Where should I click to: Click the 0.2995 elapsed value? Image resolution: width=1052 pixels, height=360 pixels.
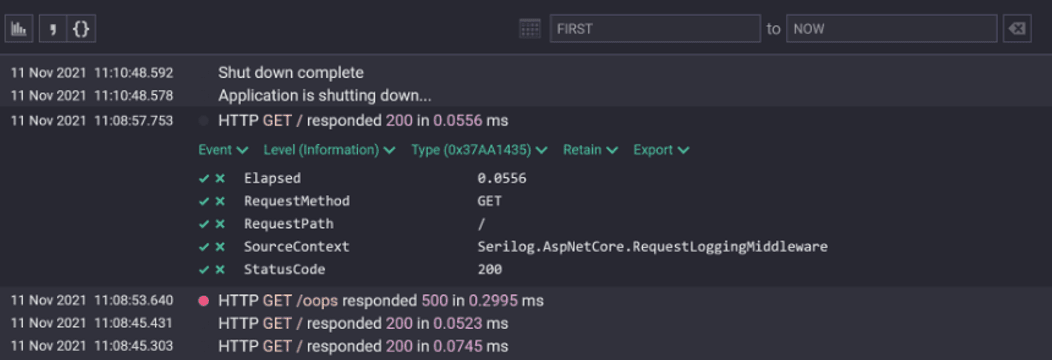pyautogui.click(x=493, y=301)
